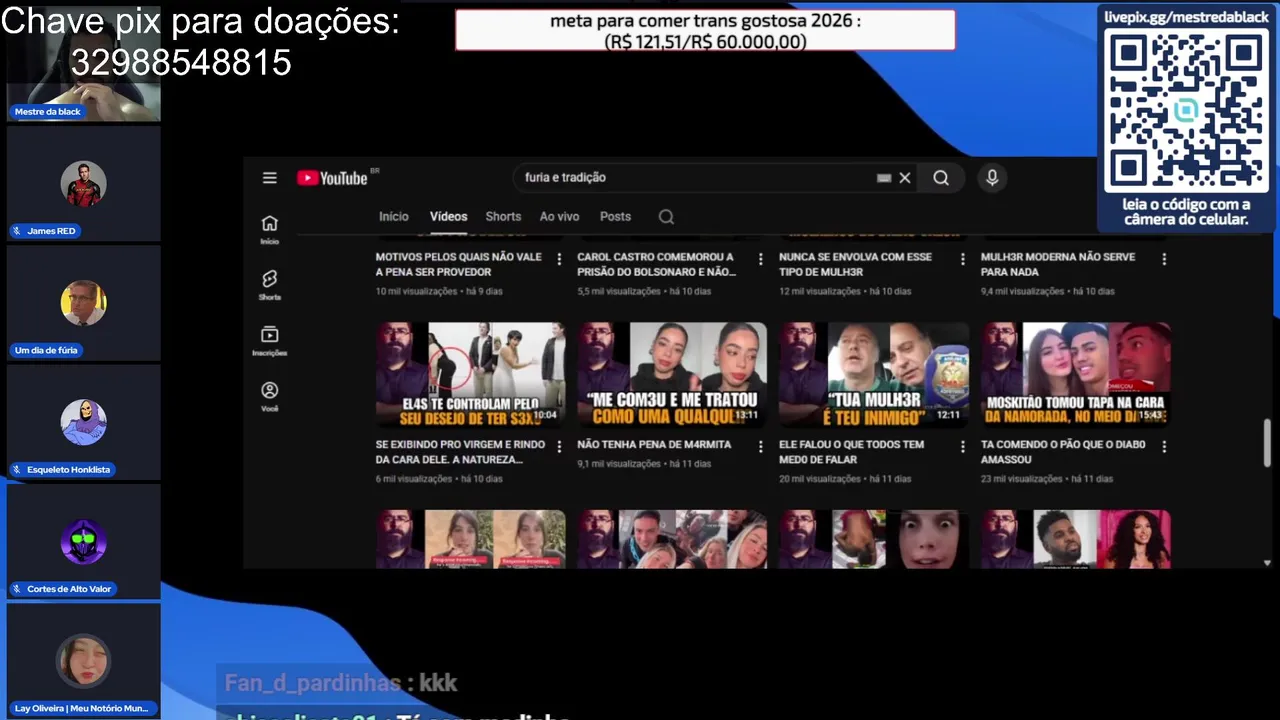Click the muted mic icon beside Esqueleto Honklista
The width and height of the screenshot is (1280, 720).
click(x=17, y=470)
